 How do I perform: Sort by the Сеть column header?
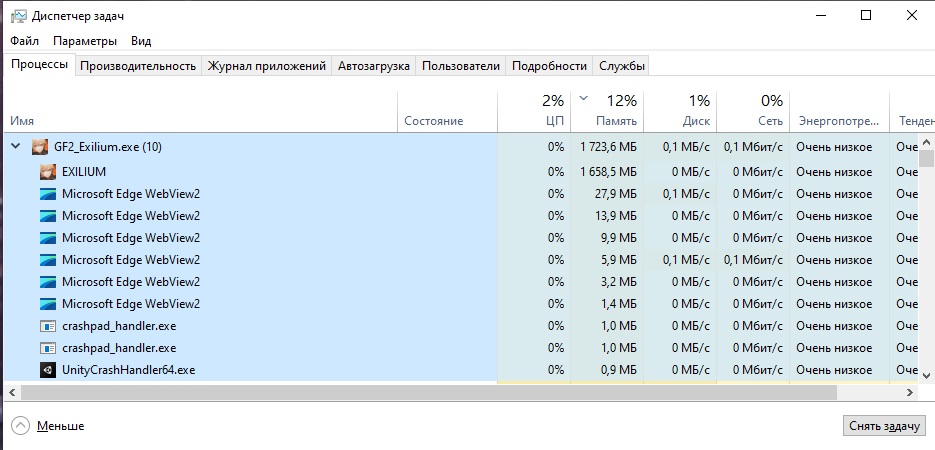754,111
